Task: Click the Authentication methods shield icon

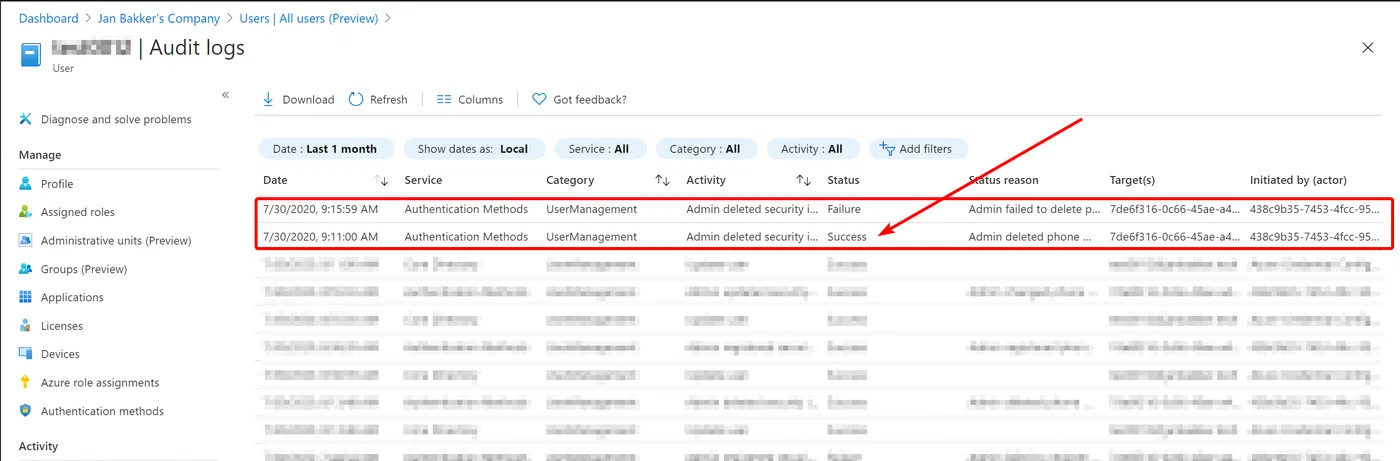Action: [25, 411]
